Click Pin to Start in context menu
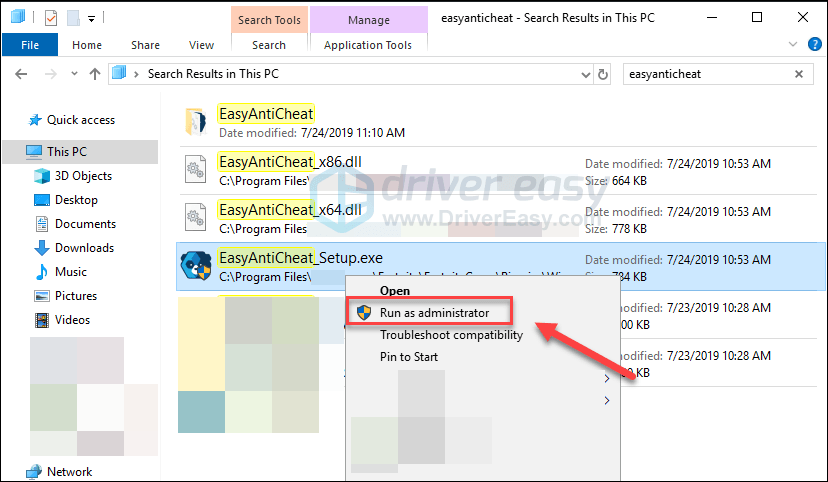 click(x=408, y=357)
